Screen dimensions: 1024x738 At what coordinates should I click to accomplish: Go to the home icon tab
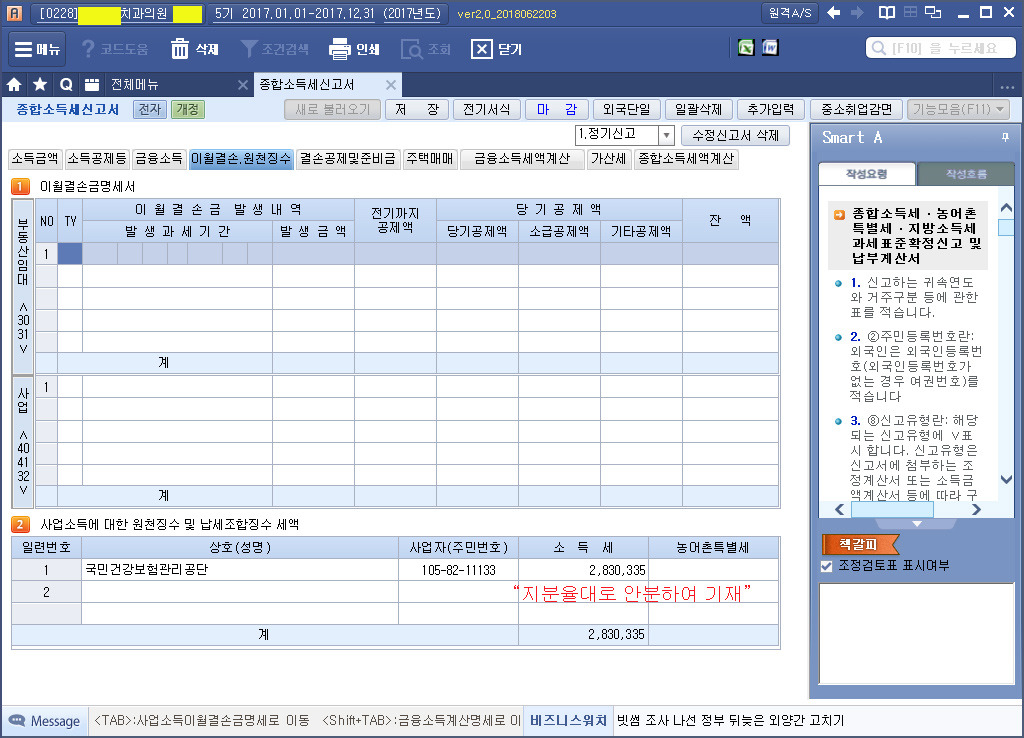coord(15,85)
